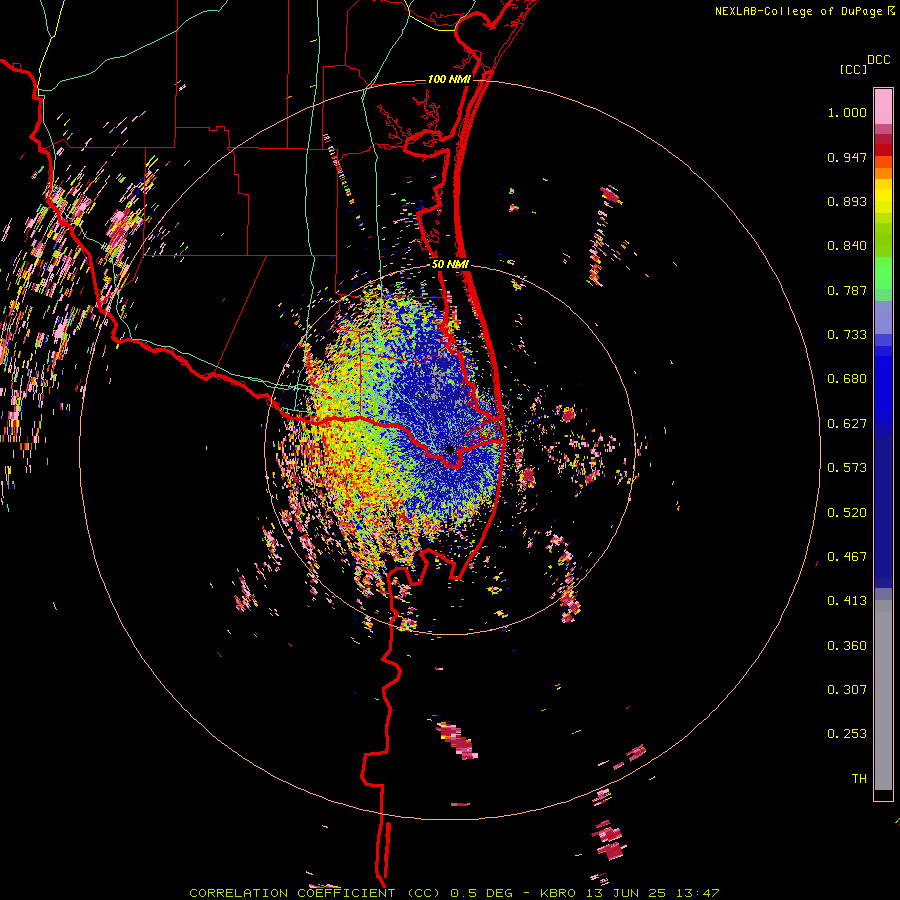Click the 0.520 color scale value
The height and width of the screenshot is (900, 900).
[847, 513]
